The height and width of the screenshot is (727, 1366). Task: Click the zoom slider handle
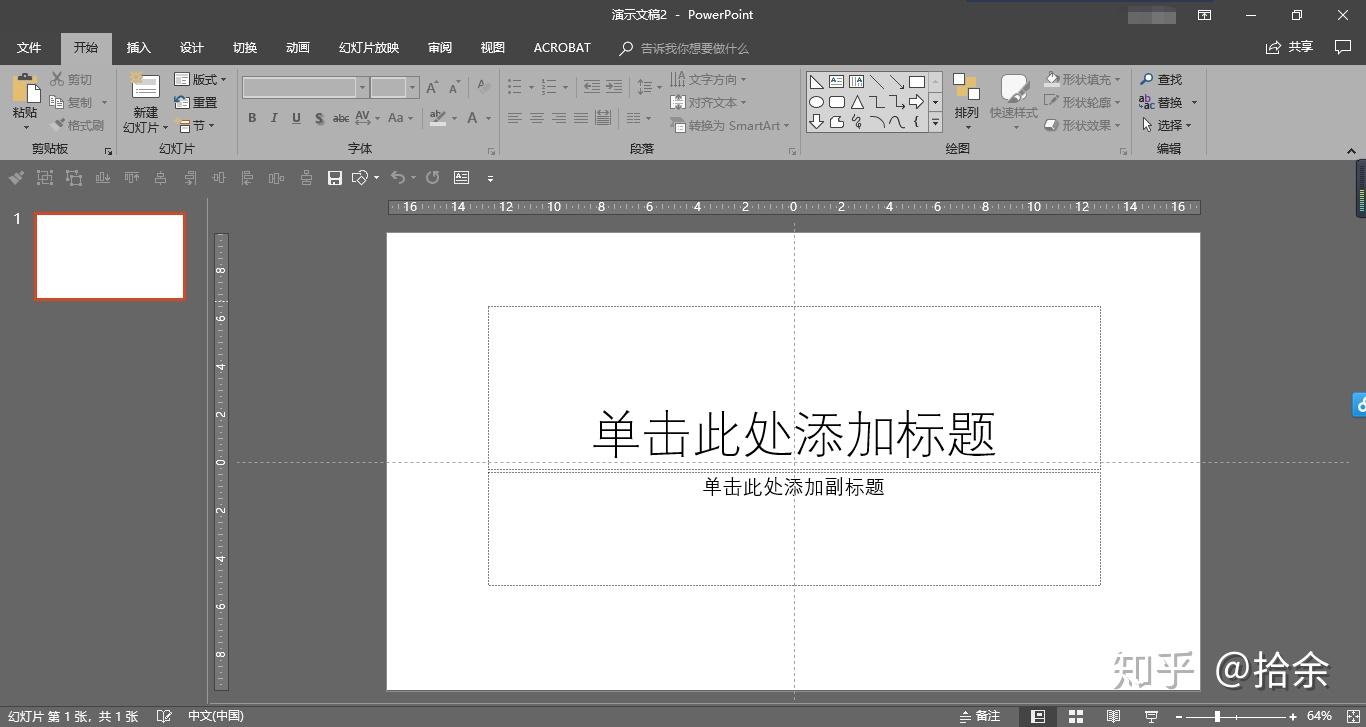pyautogui.click(x=1217, y=716)
